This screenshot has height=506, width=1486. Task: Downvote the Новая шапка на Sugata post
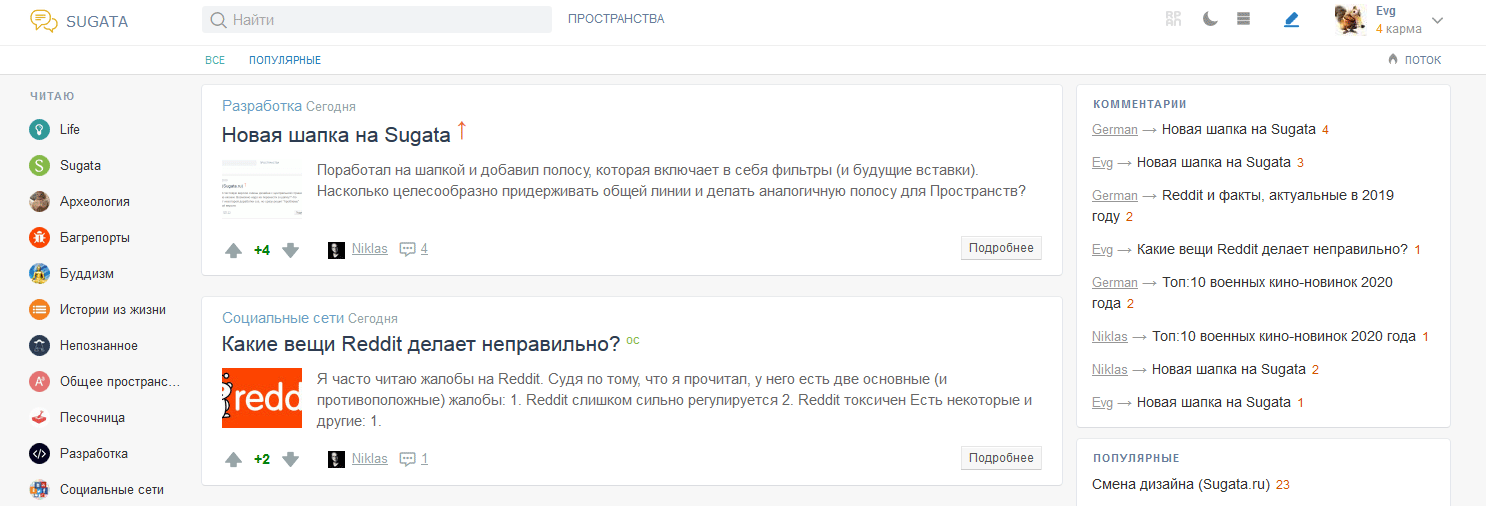click(291, 250)
